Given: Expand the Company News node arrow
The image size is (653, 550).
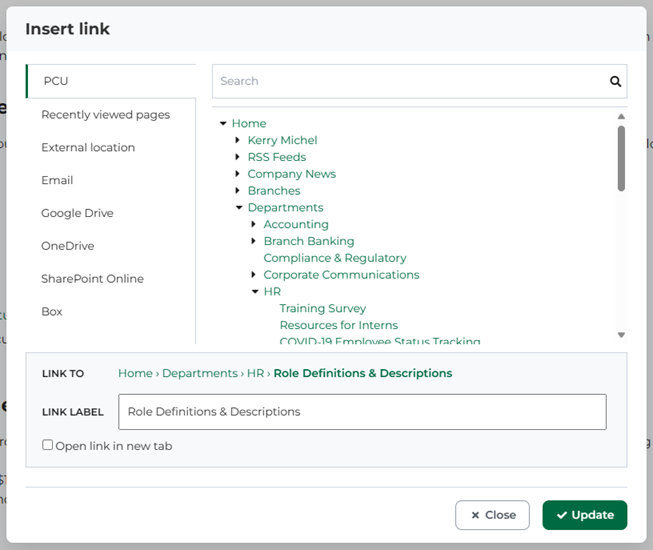Looking at the screenshot, I should click(x=237, y=174).
